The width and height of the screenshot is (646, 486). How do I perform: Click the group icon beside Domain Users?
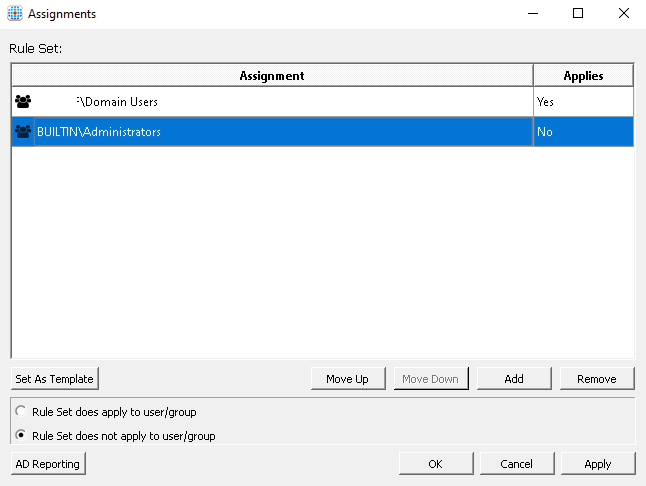23,102
